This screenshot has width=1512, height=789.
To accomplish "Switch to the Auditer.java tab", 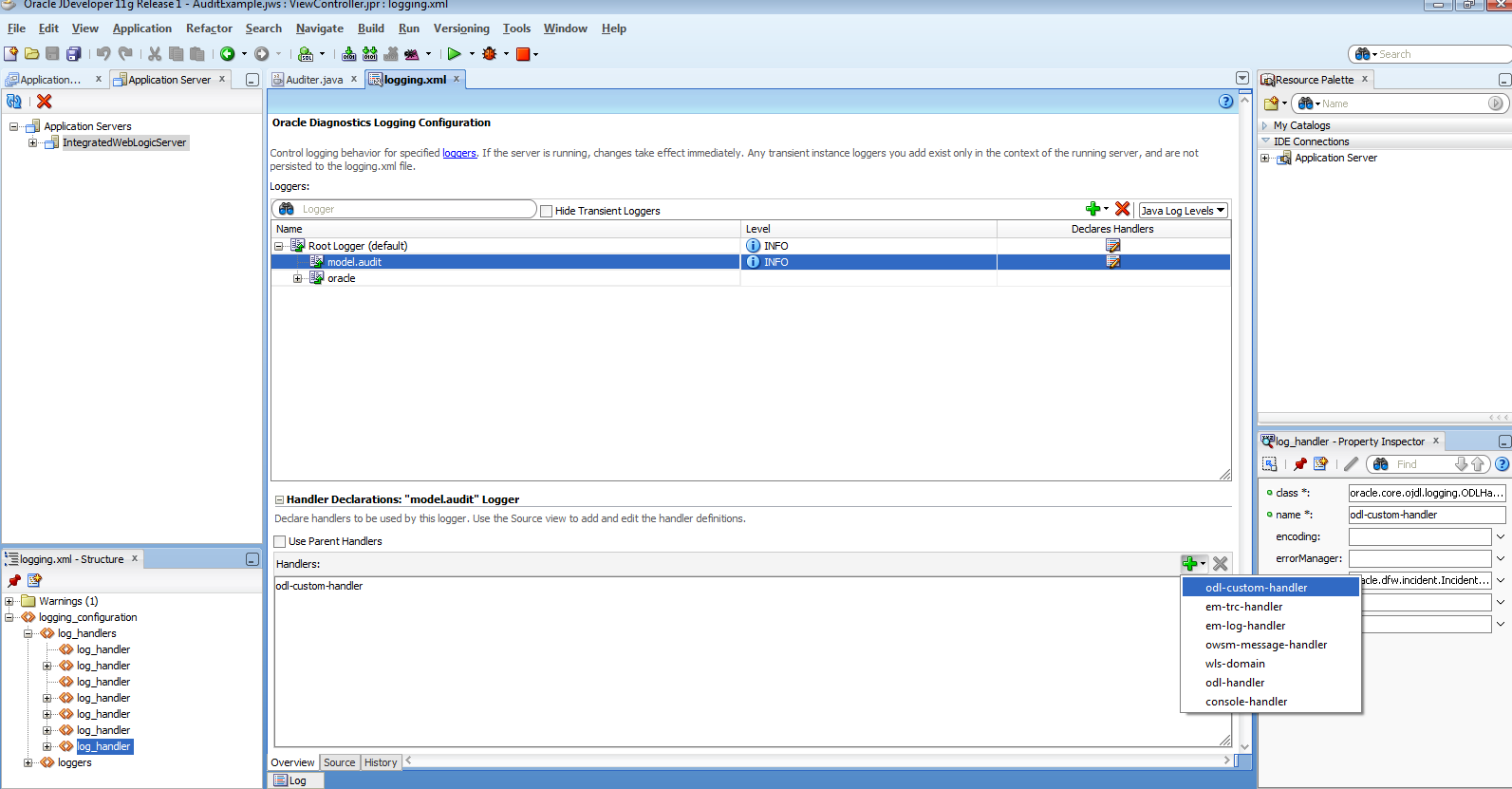I will [314, 80].
